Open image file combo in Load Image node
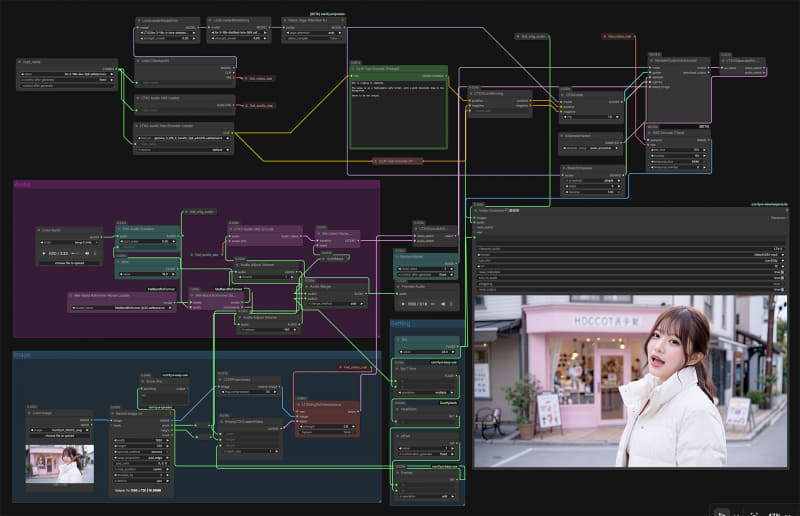 (x=60, y=430)
